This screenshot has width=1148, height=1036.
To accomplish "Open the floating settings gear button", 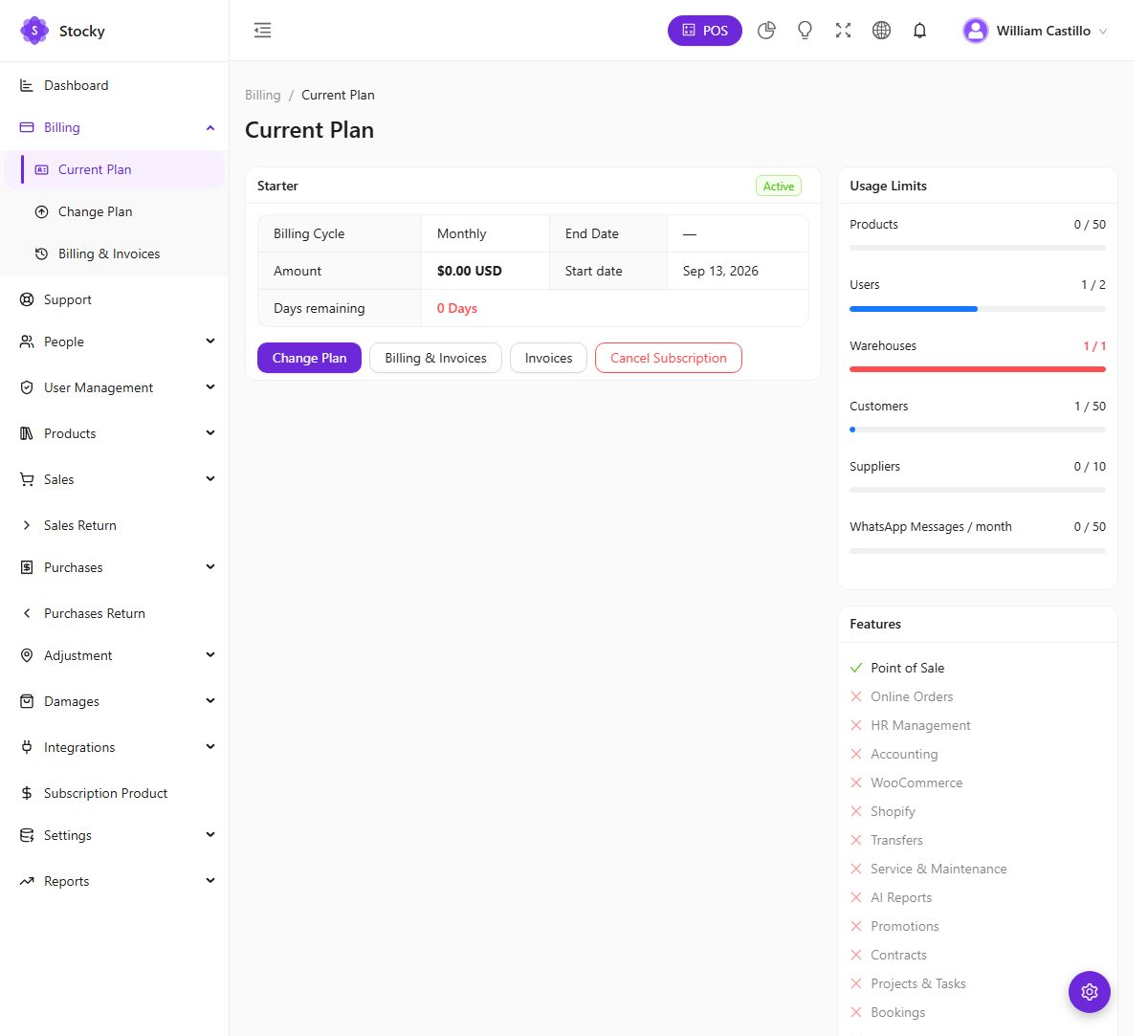I will click(x=1089, y=992).
